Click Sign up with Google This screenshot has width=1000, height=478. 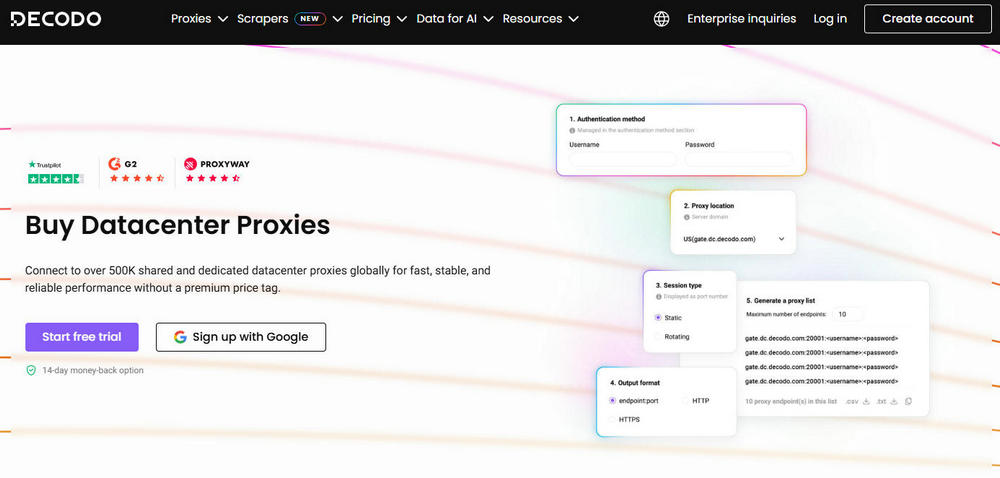tap(241, 337)
